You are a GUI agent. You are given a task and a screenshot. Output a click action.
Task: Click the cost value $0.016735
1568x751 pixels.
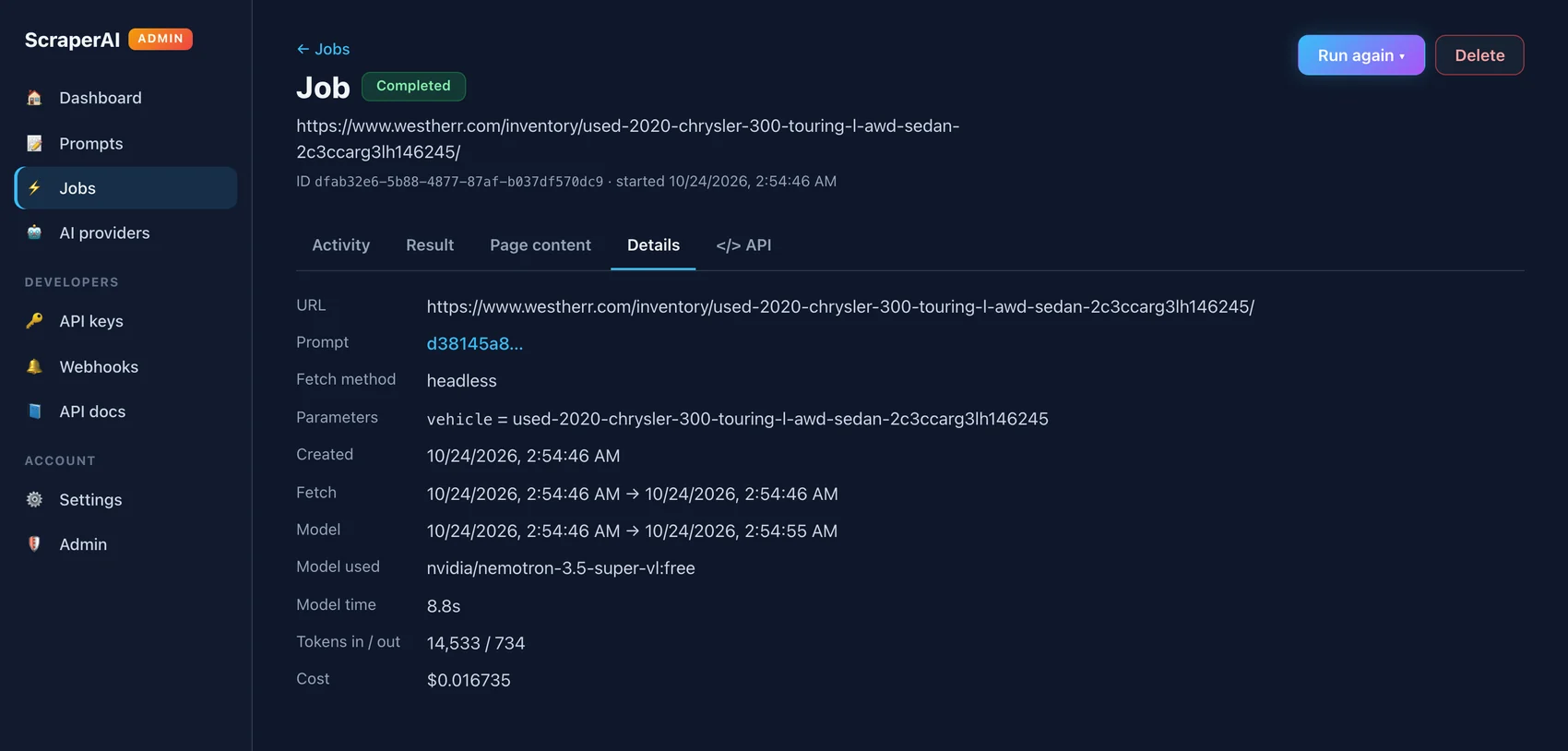469,681
